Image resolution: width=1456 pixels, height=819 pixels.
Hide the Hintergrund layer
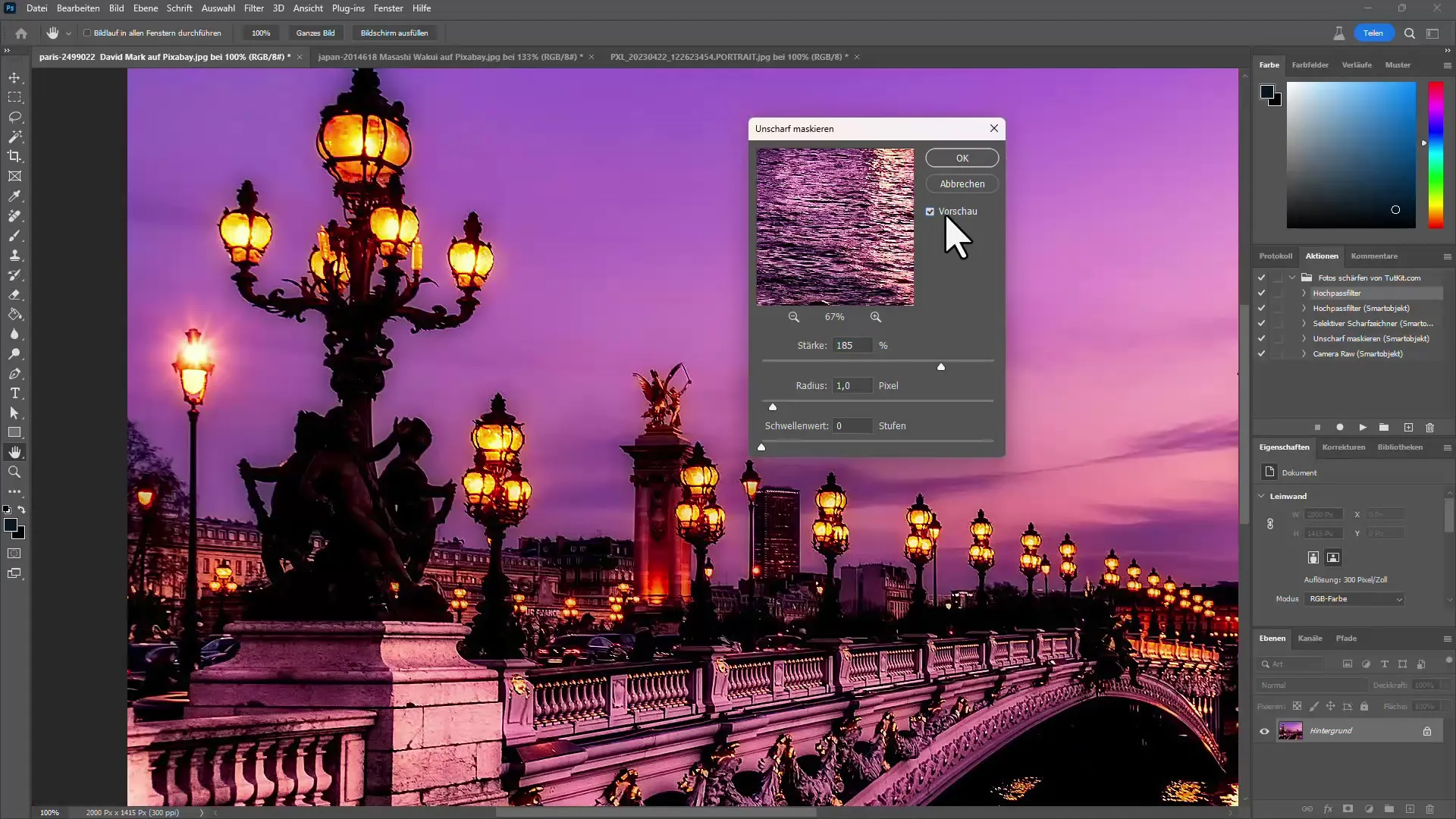tap(1264, 732)
